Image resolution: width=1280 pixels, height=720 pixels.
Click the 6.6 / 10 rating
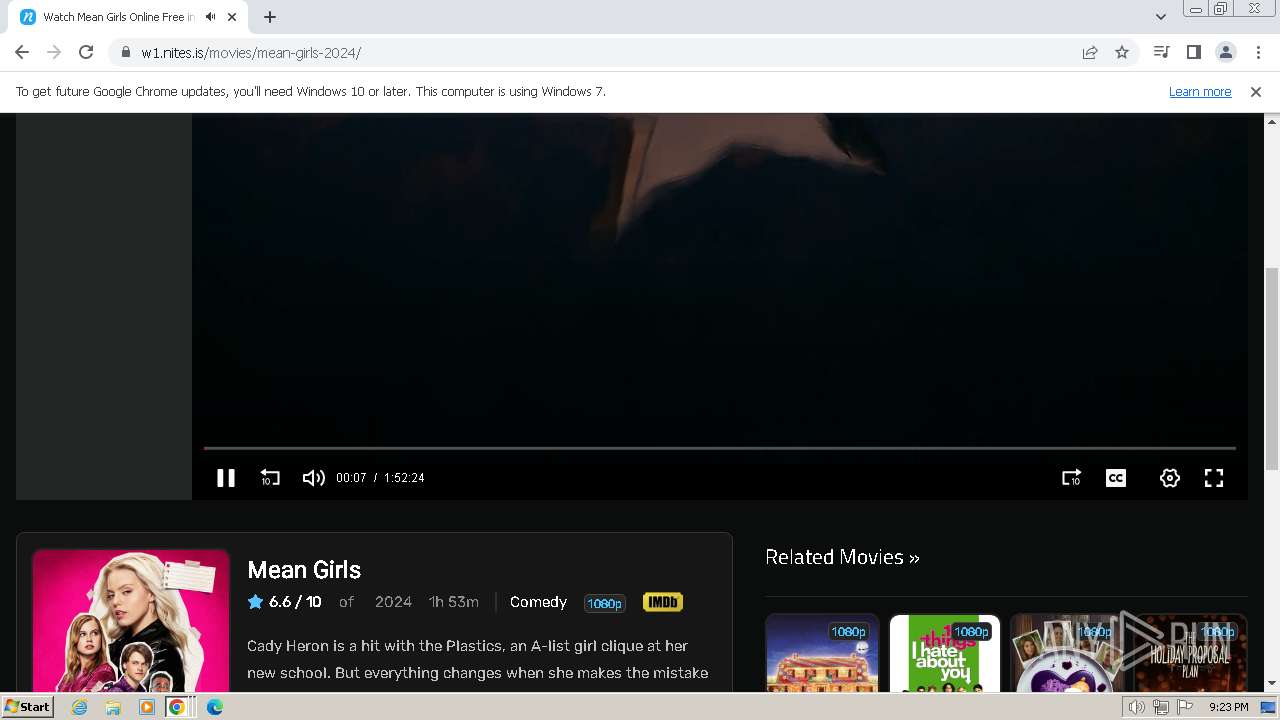tap(285, 602)
